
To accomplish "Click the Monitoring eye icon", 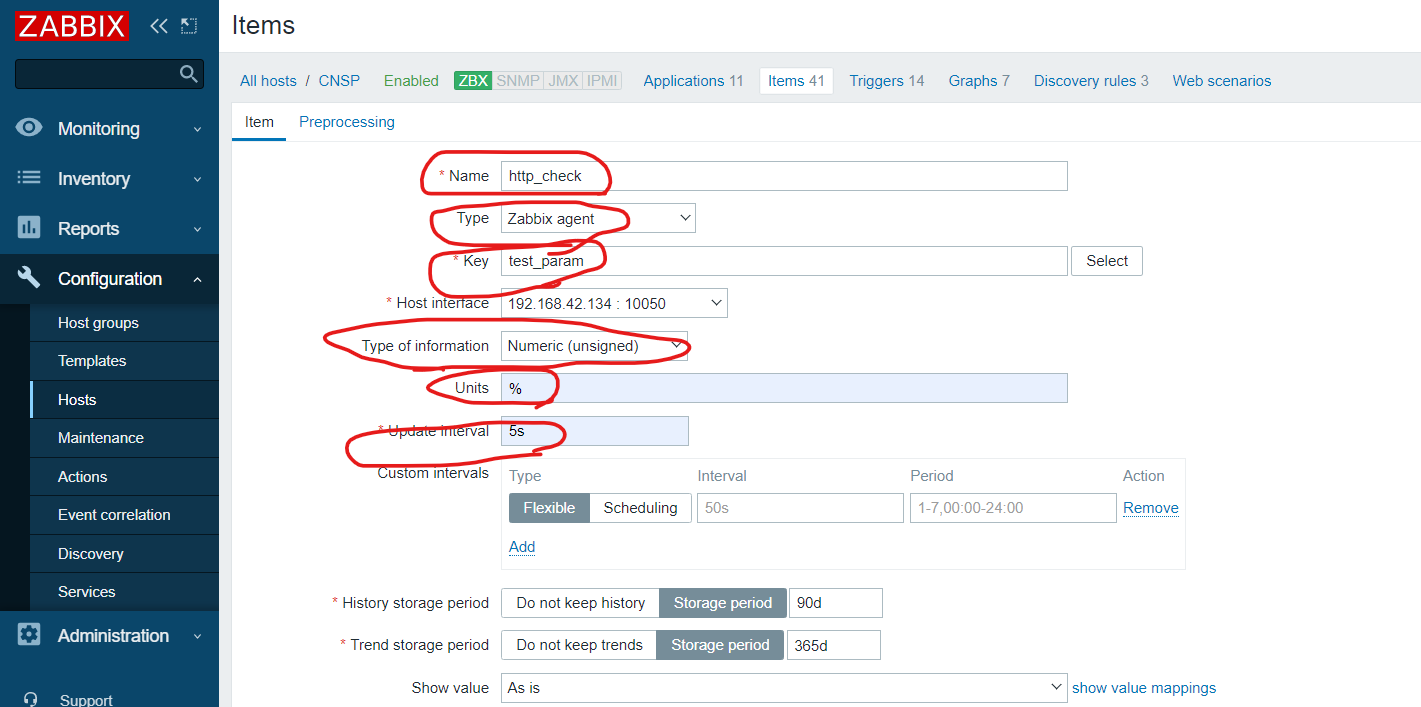I will pyautogui.click(x=29, y=128).
